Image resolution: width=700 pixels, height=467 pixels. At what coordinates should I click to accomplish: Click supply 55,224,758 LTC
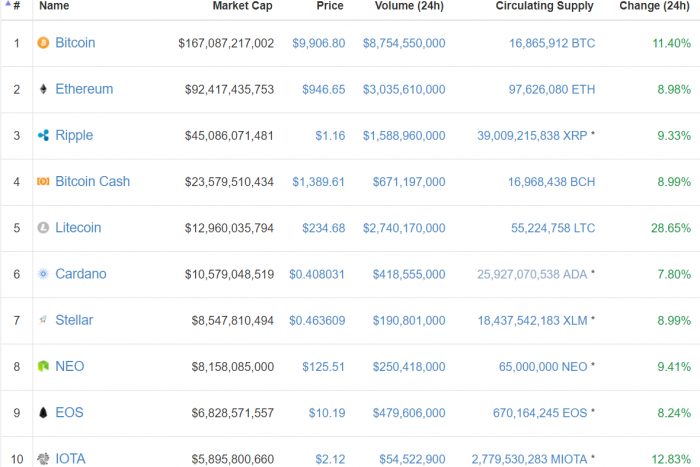click(x=553, y=228)
